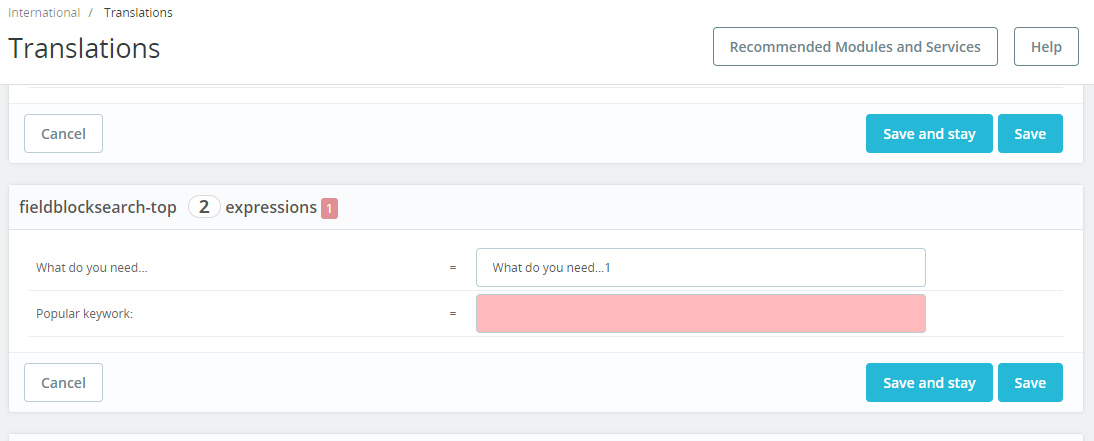This screenshot has height=441, width=1094.
Task: Click Save and stay in fieldblocksearch-top panel
Action: [929, 382]
